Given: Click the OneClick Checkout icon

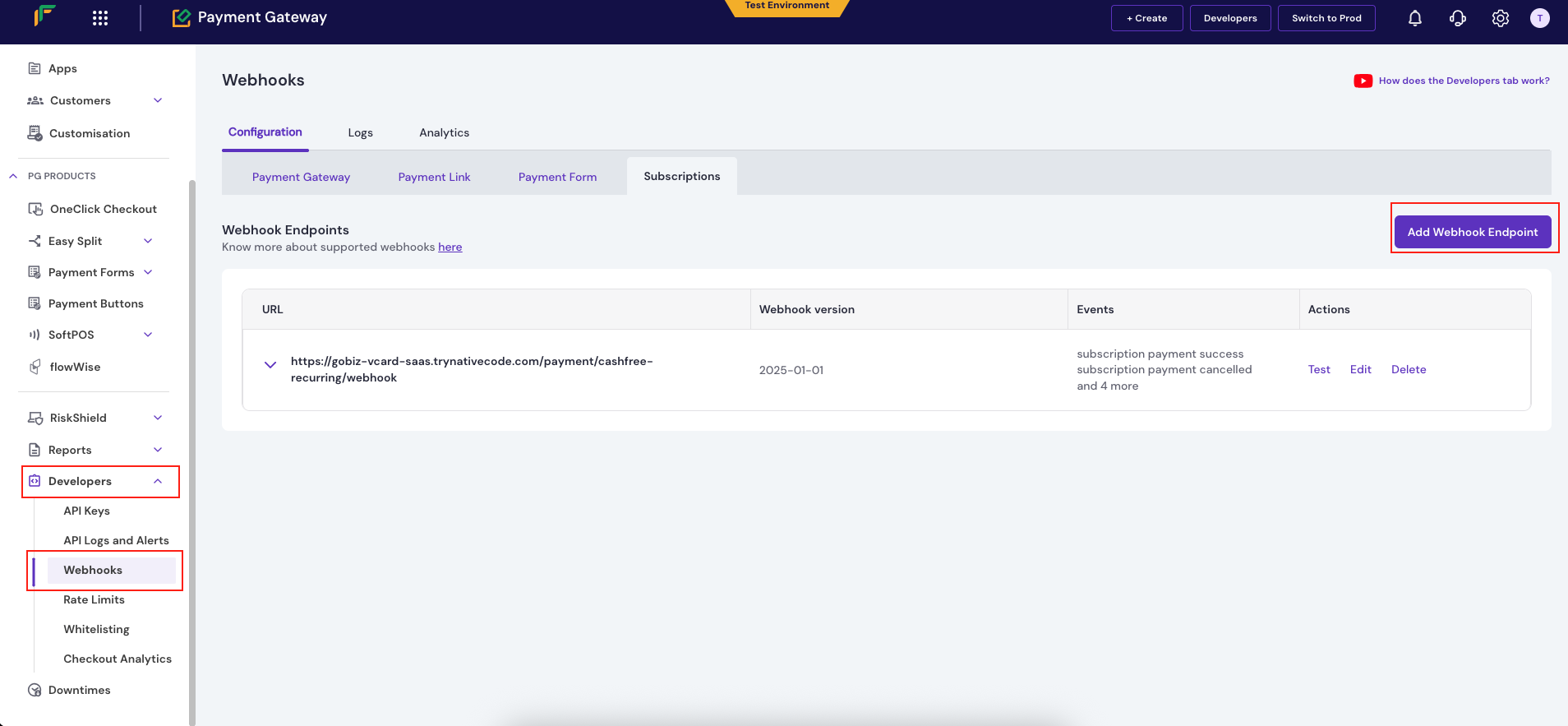Looking at the screenshot, I should click(35, 209).
